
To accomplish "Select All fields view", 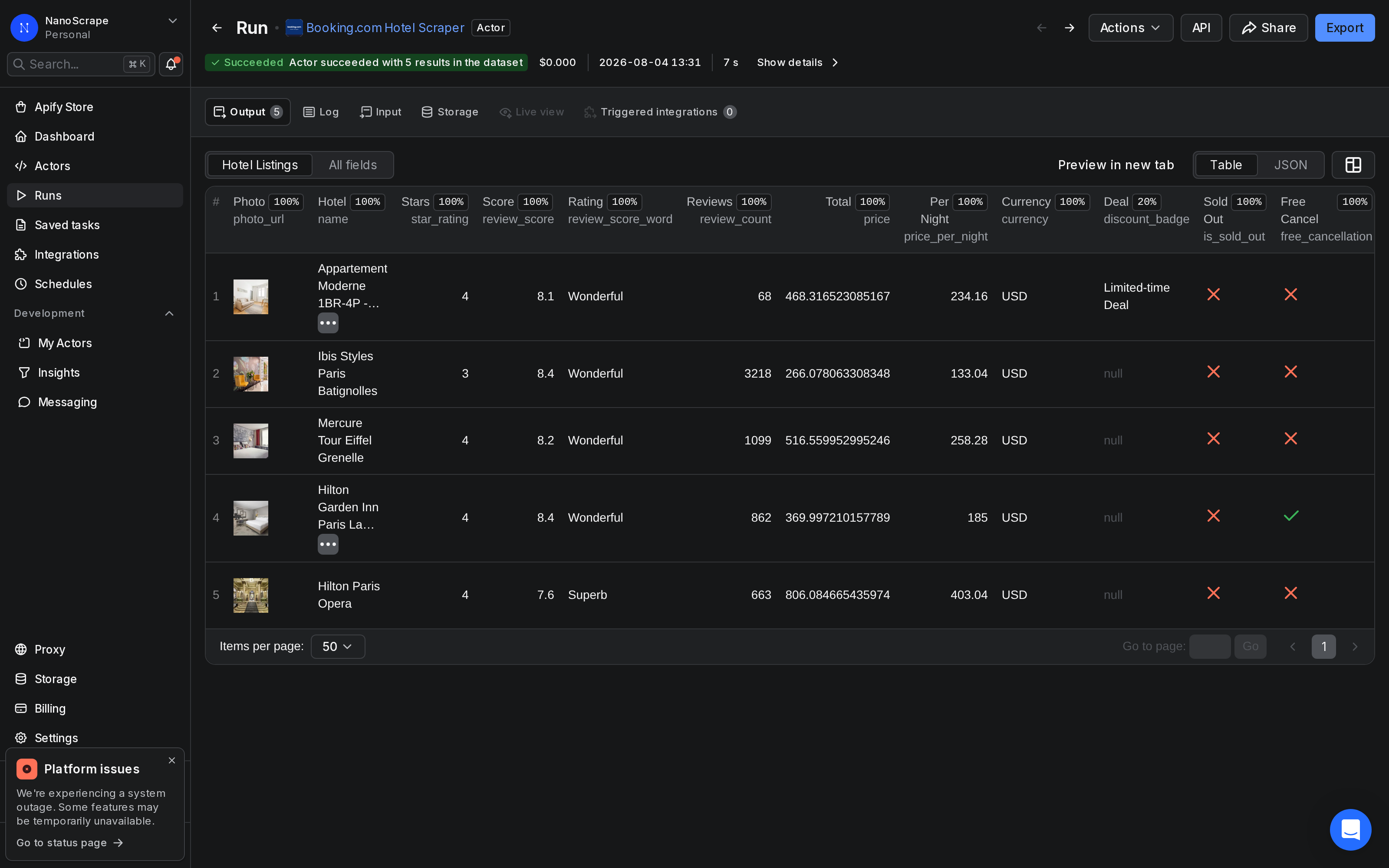I will [x=352, y=165].
